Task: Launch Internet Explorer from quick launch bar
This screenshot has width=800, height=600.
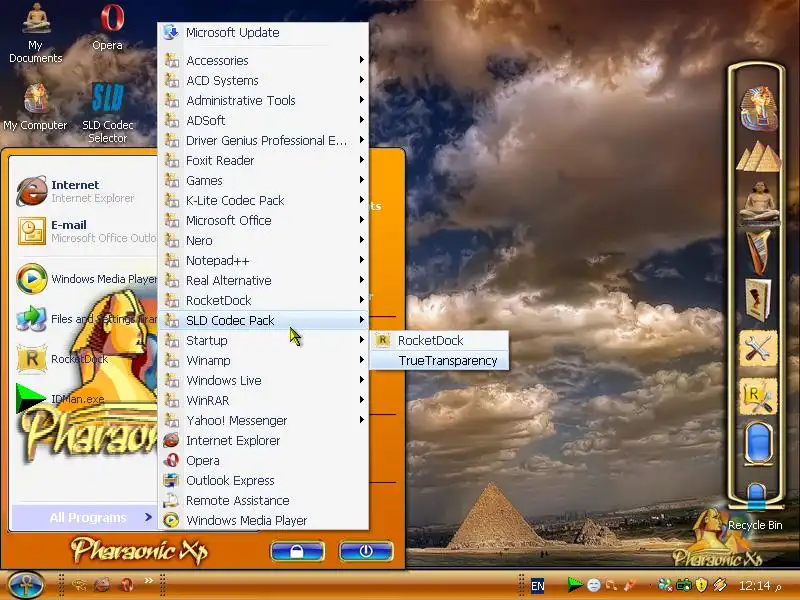Action: [103, 585]
